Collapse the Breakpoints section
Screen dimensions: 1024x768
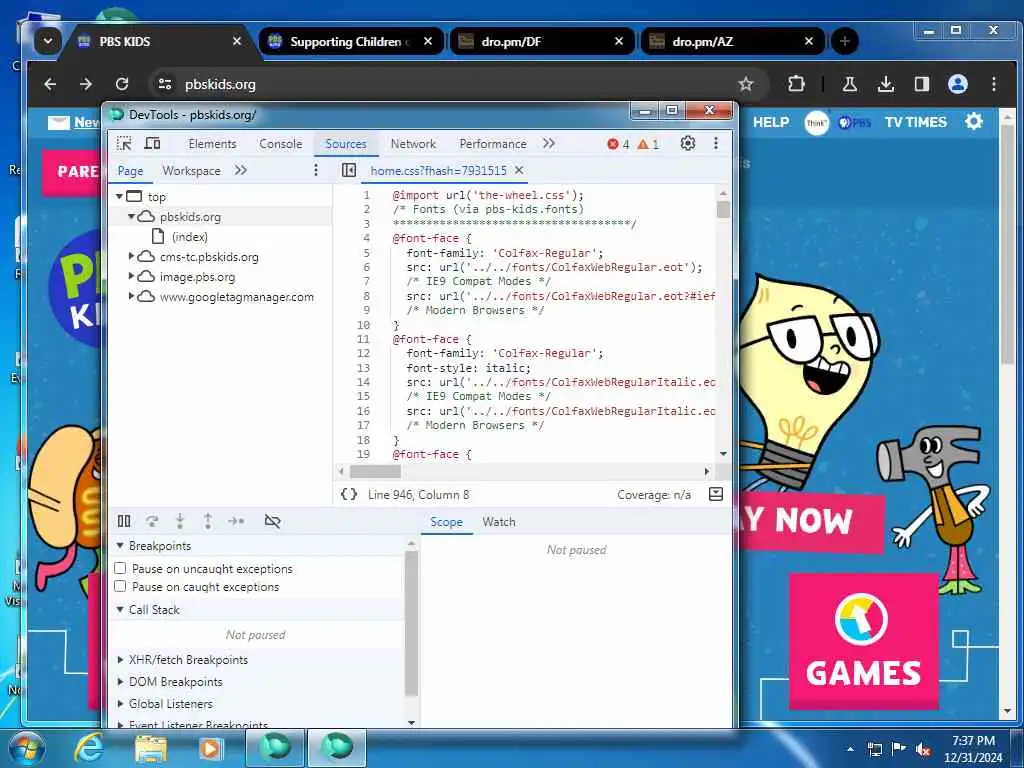pos(120,545)
